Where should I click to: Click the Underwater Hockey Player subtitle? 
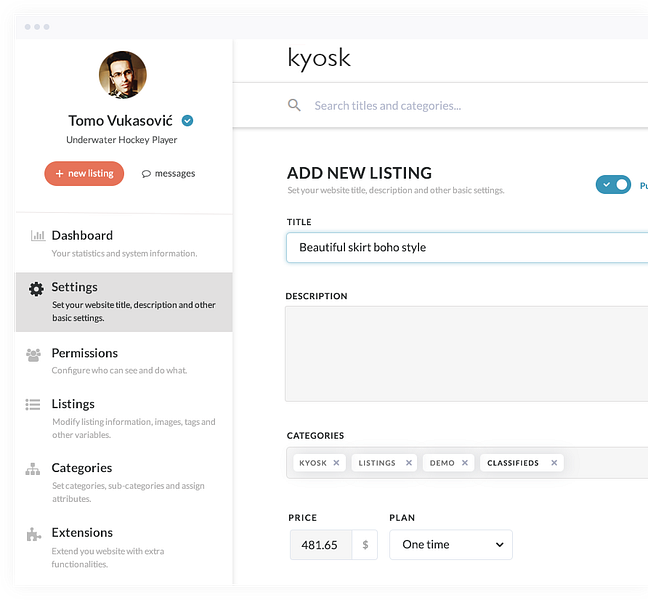[x=122, y=140]
